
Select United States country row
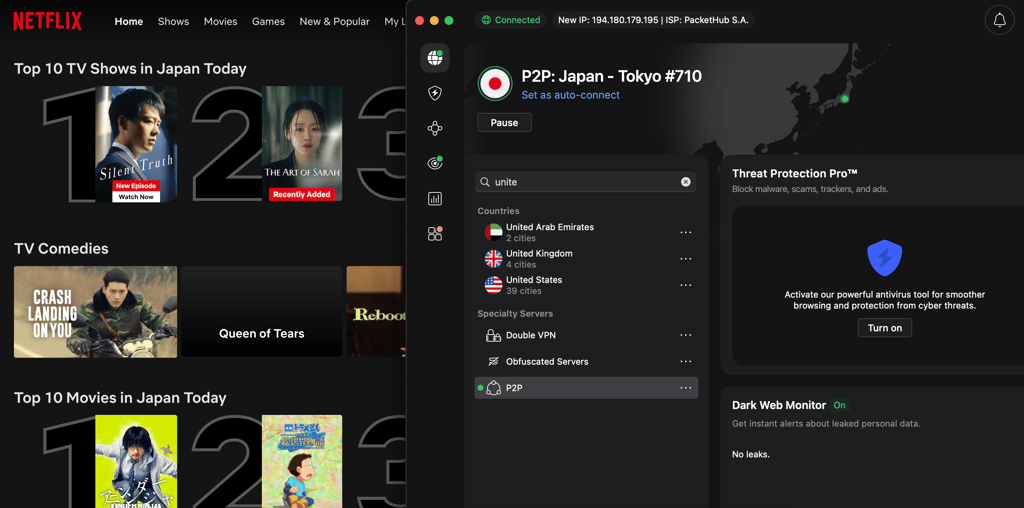(586, 285)
